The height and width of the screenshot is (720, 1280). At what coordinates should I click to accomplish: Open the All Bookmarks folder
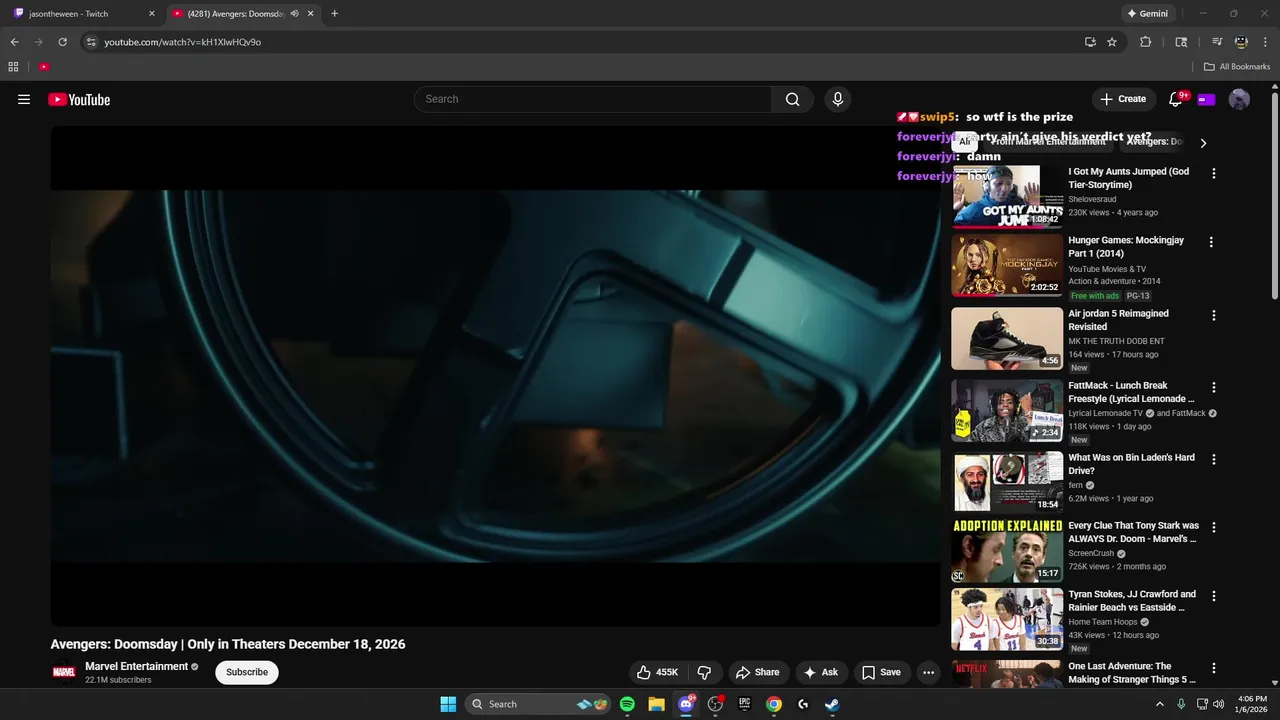pos(1237,67)
